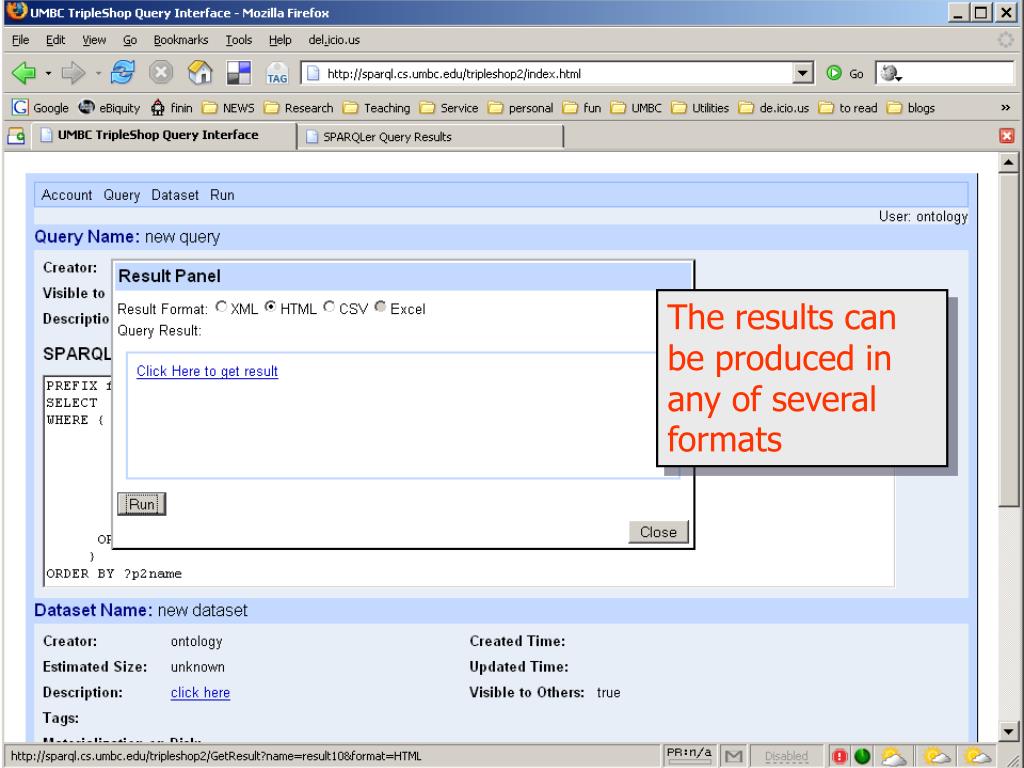Click the throbber activity icon
Screen dimensions: 1024x768
click(x=1006, y=40)
